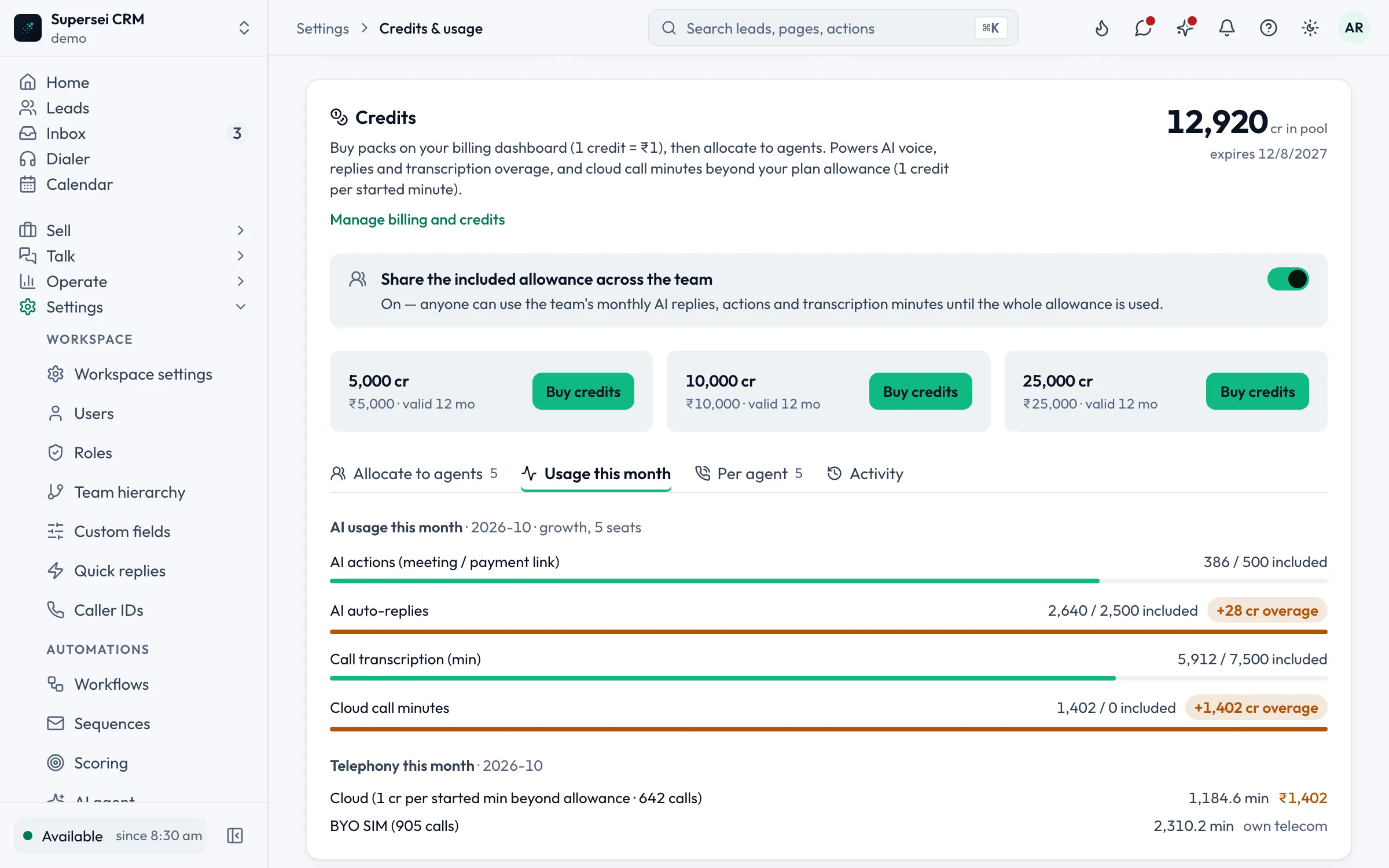The width and height of the screenshot is (1389, 868).
Task: Click the Call transcription usage bar
Action: coord(828,678)
